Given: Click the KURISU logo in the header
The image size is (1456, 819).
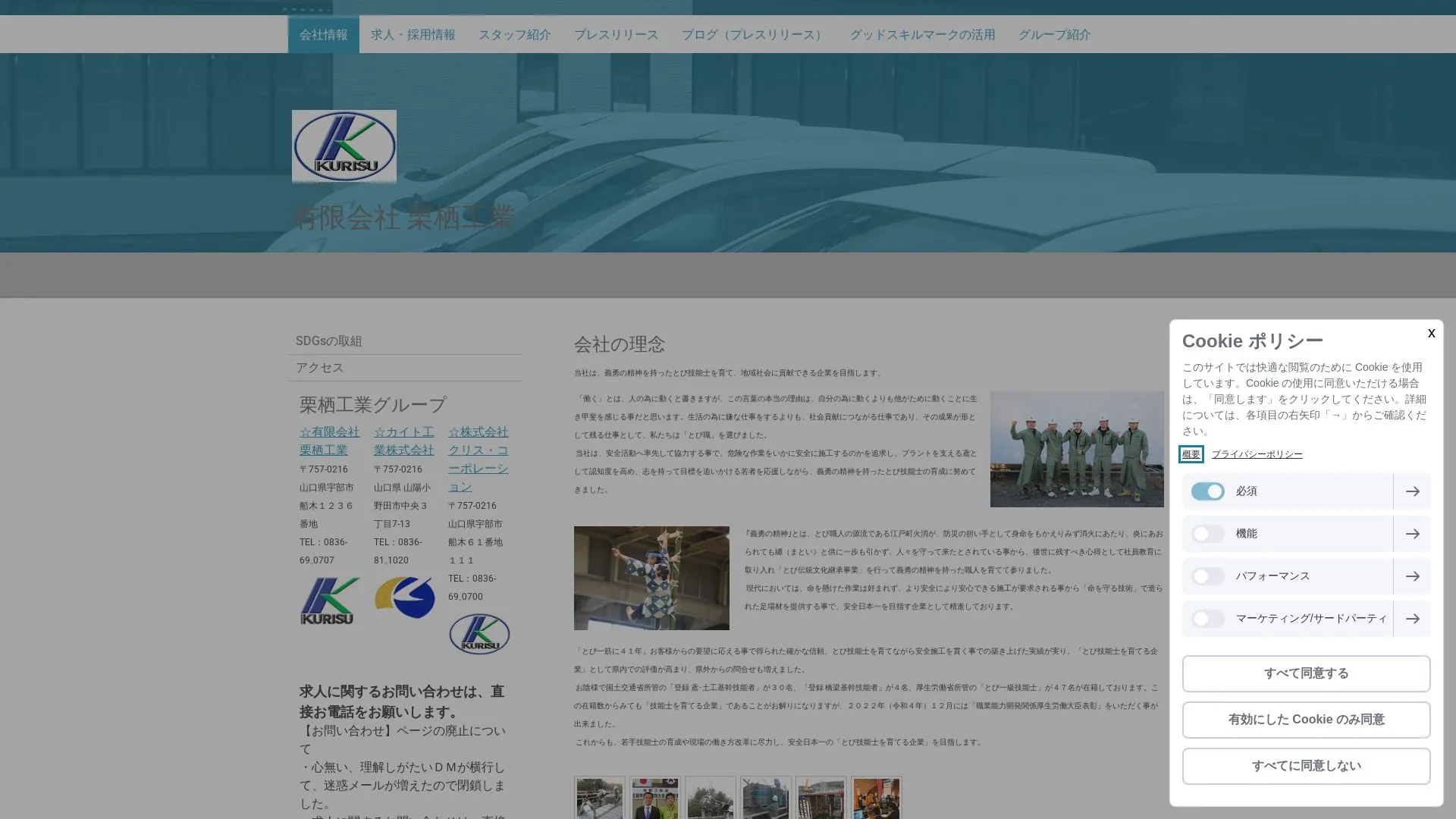Looking at the screenshot, I should tap(344, 146).
